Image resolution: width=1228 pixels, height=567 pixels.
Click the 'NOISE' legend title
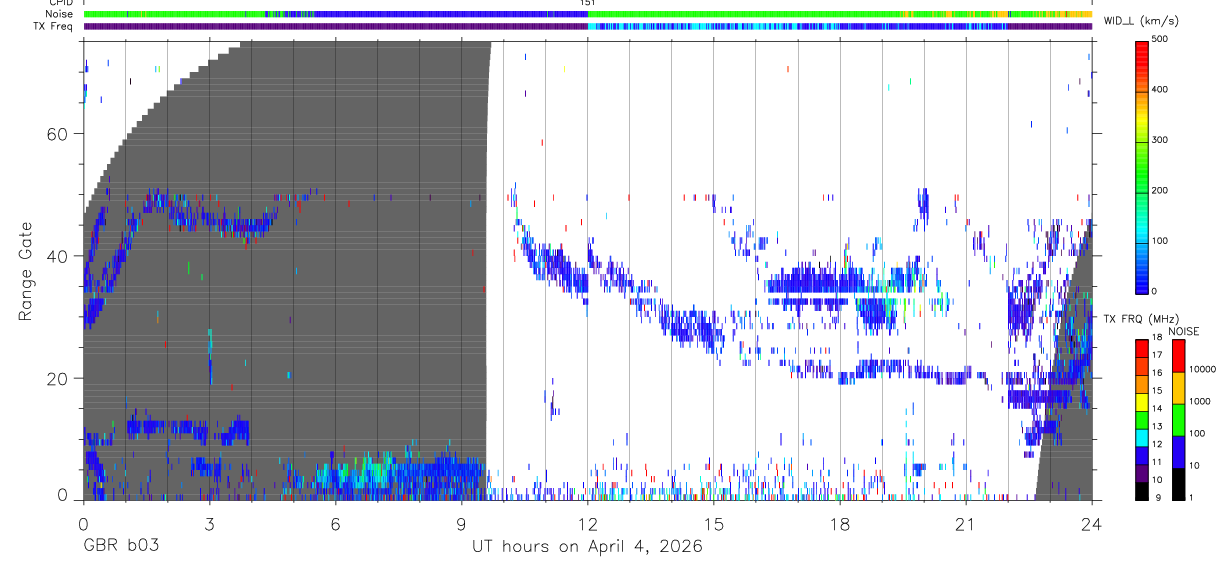(x=1184, y=331)
